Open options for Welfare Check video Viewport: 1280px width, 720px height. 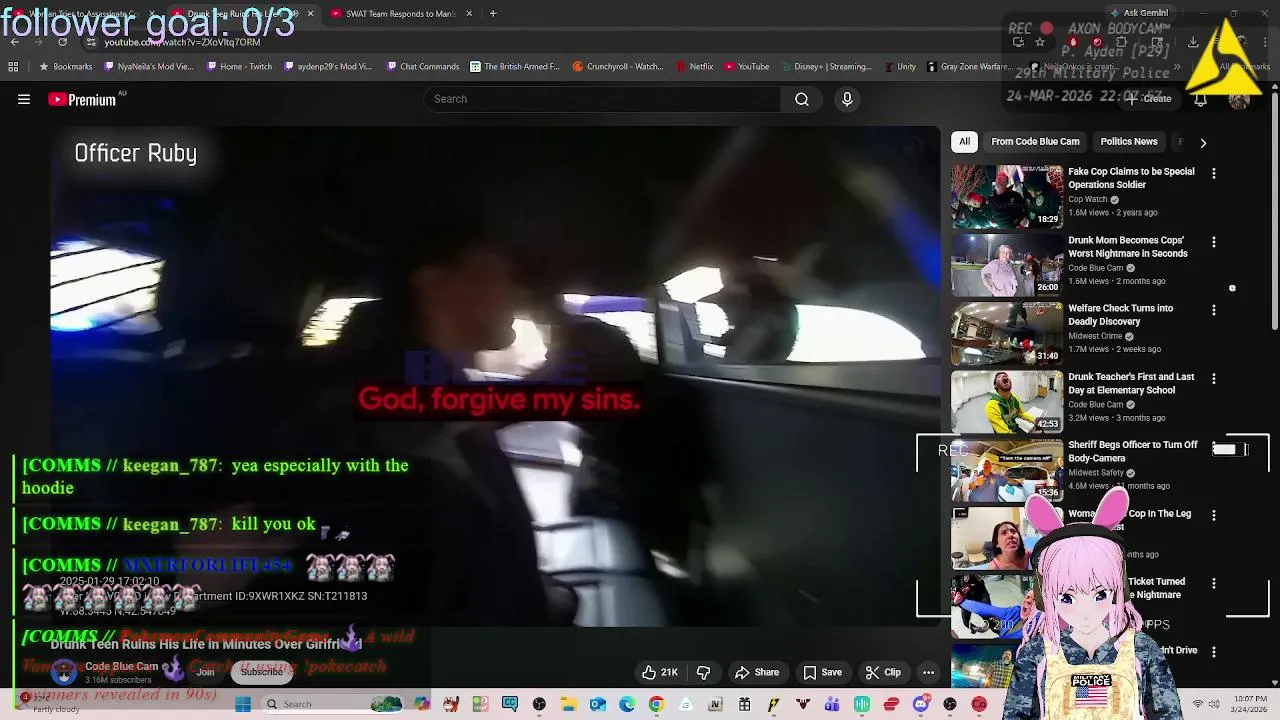pyautogui.click(x=1214, y=310)
